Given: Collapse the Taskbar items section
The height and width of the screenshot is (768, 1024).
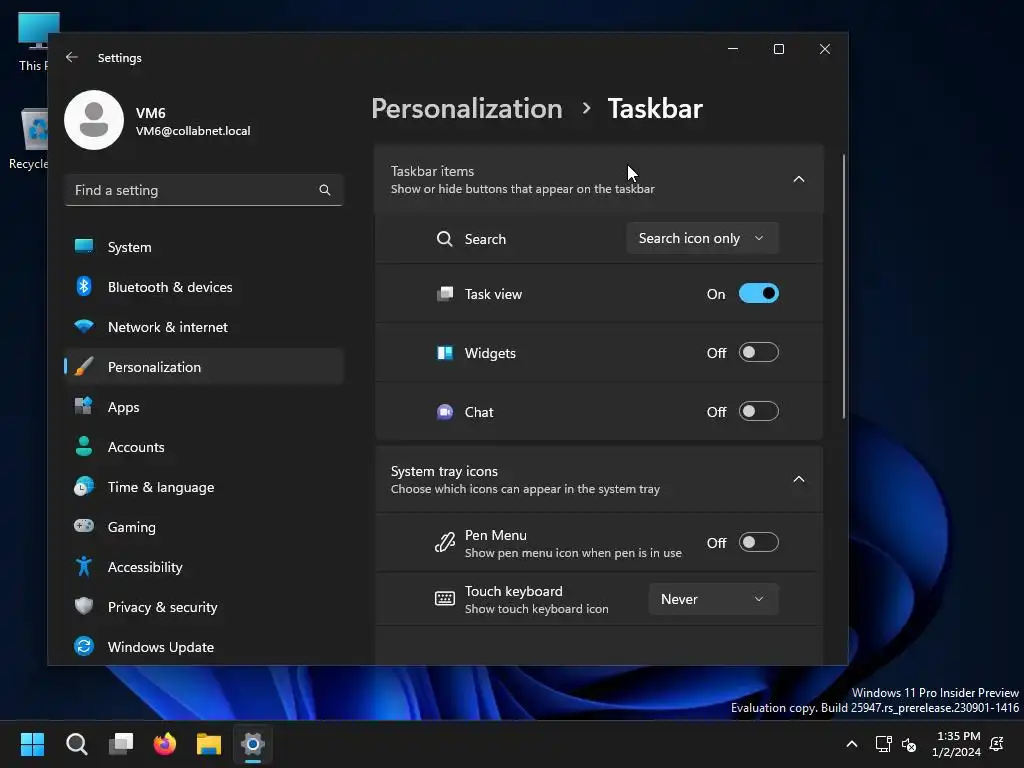Looking at the screenshot, I should click(x=798, y=179).
